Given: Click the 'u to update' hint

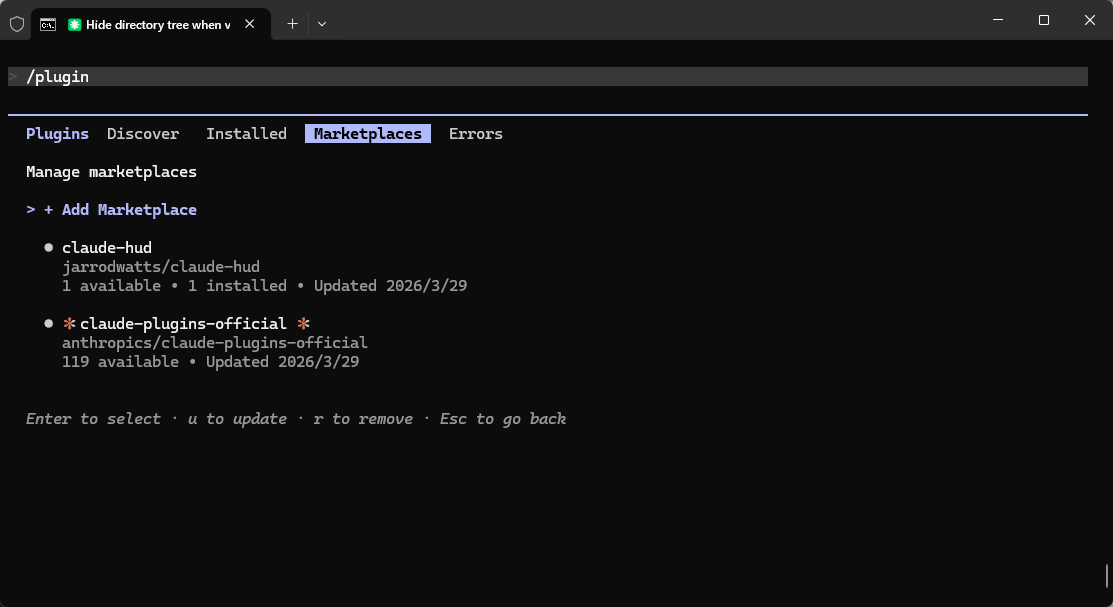Looking at the screenshot, I should pyautogui.click(x=237, y=419).
